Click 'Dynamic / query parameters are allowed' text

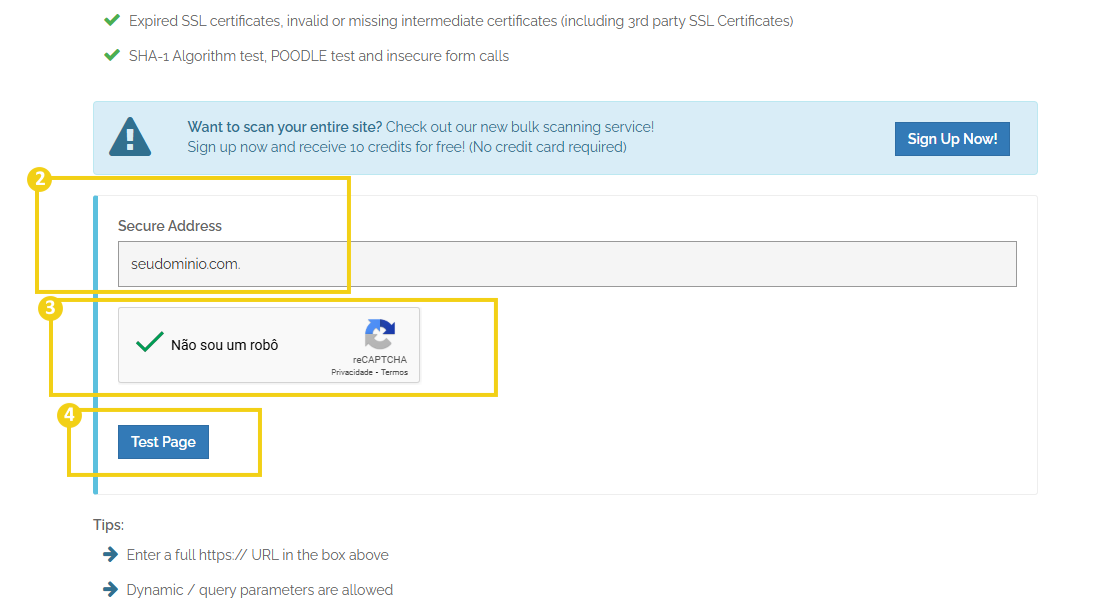coord(260,590)
